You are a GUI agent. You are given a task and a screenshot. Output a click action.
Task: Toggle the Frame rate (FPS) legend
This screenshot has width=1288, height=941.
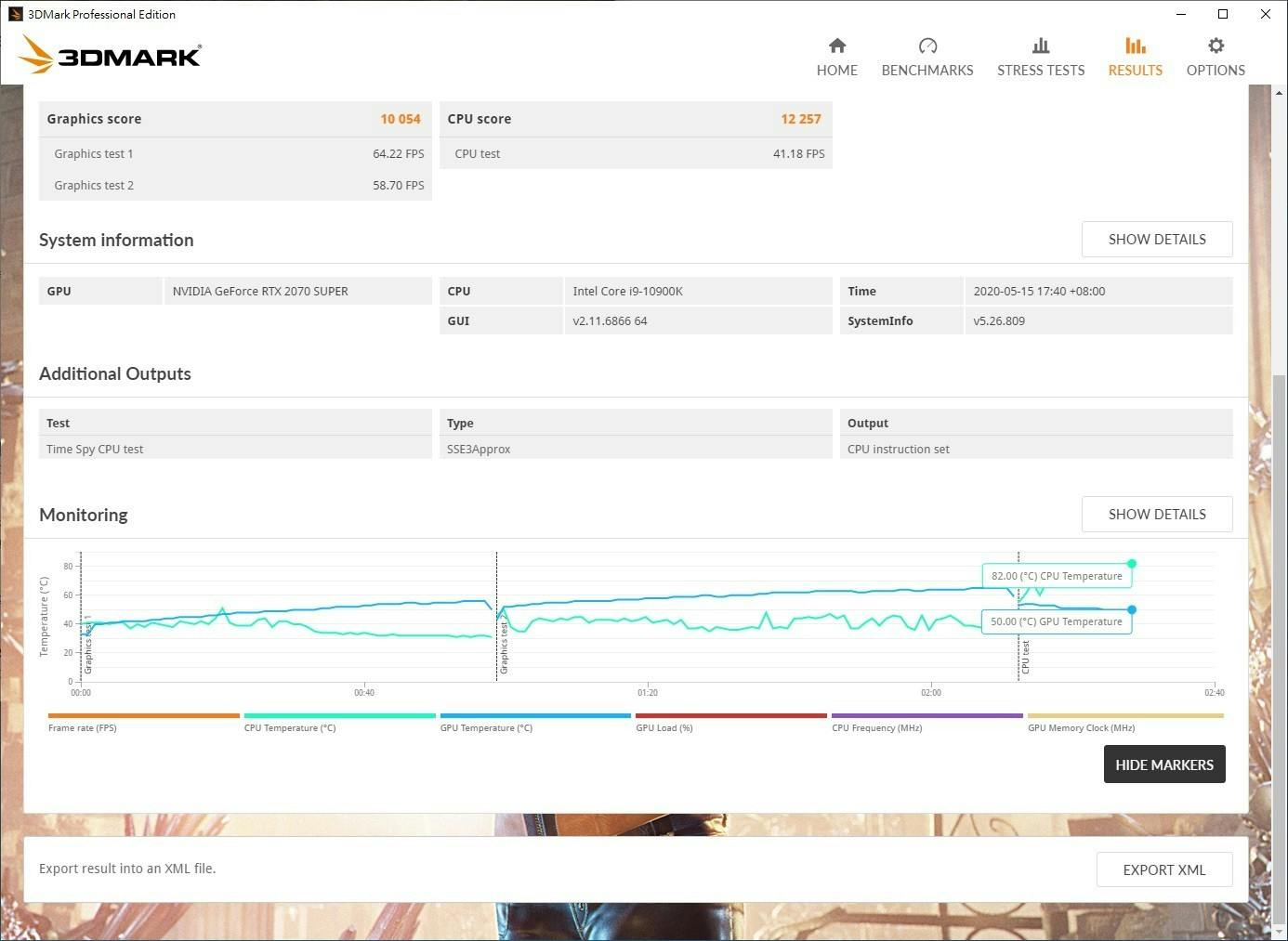[144, 722]
